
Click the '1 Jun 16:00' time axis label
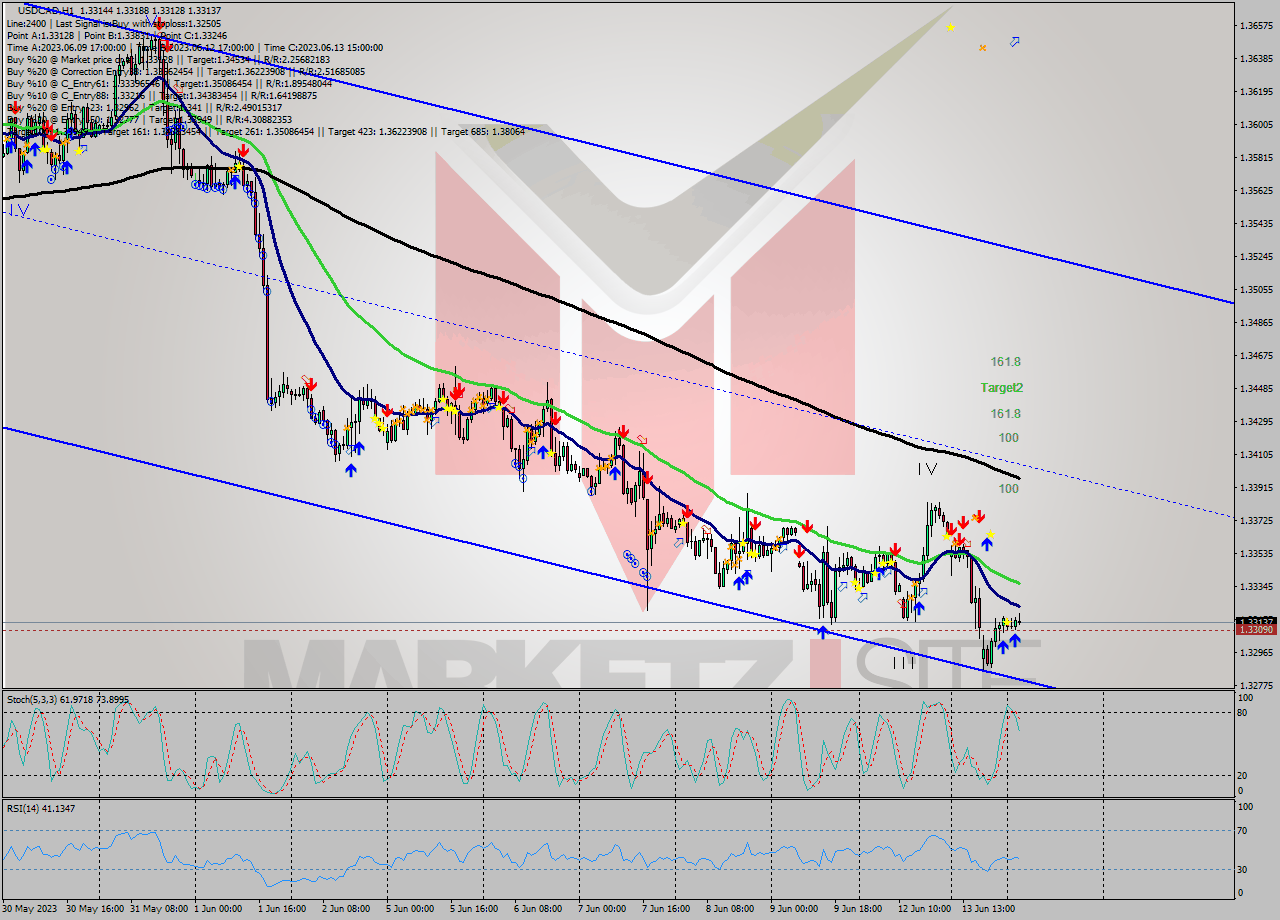(282, 909)
